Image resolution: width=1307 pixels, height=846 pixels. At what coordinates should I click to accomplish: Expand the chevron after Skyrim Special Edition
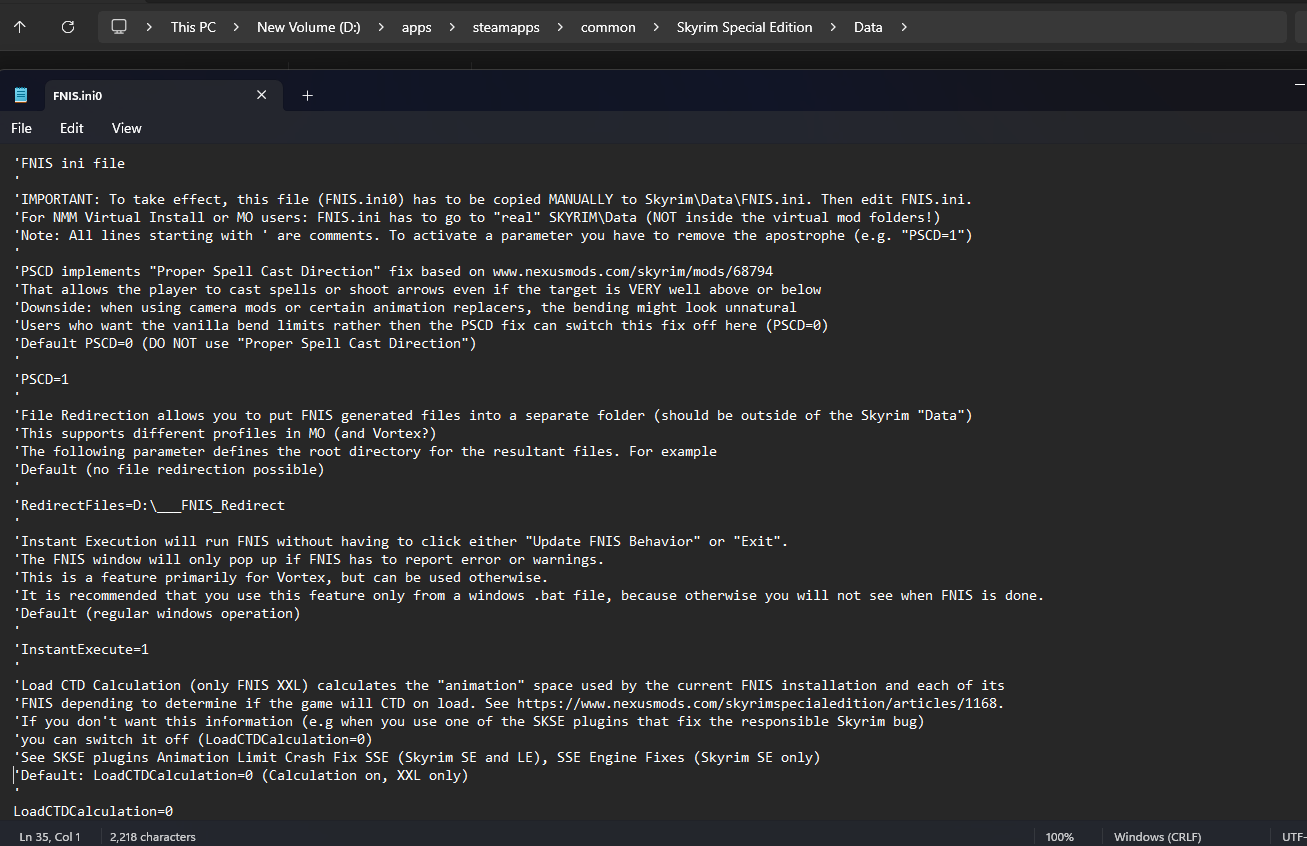(x=833, y=27)
